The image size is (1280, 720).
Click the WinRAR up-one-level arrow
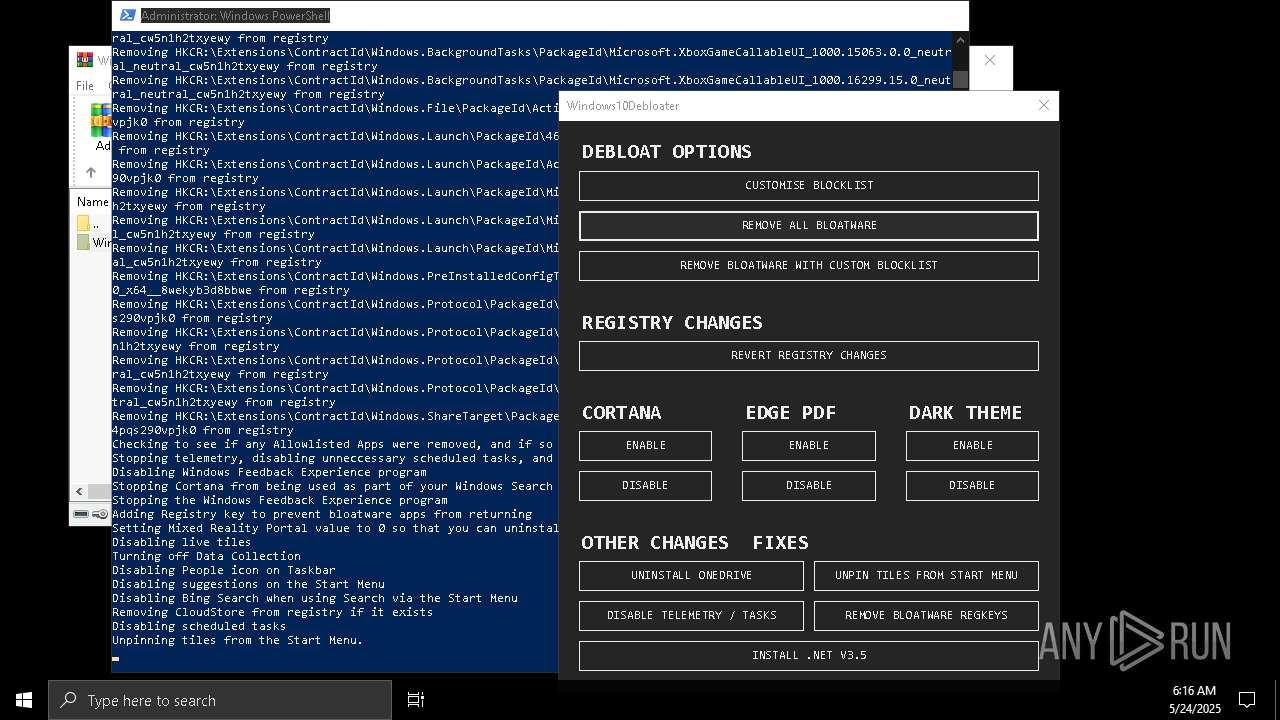(91, 172)
